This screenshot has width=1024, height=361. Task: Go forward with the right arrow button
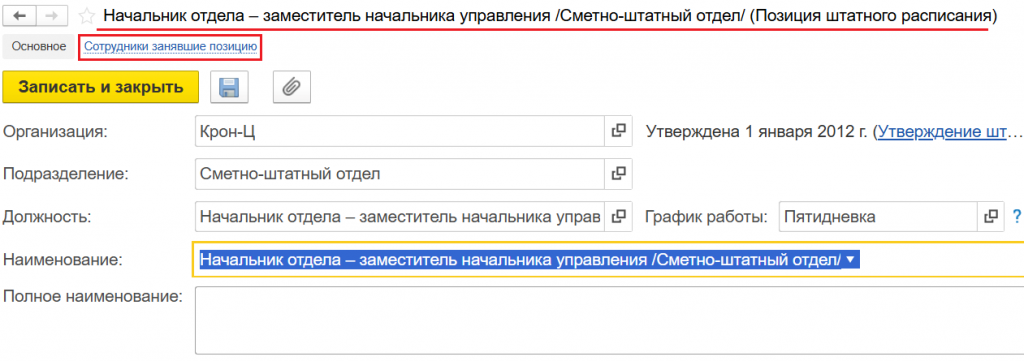53,16
